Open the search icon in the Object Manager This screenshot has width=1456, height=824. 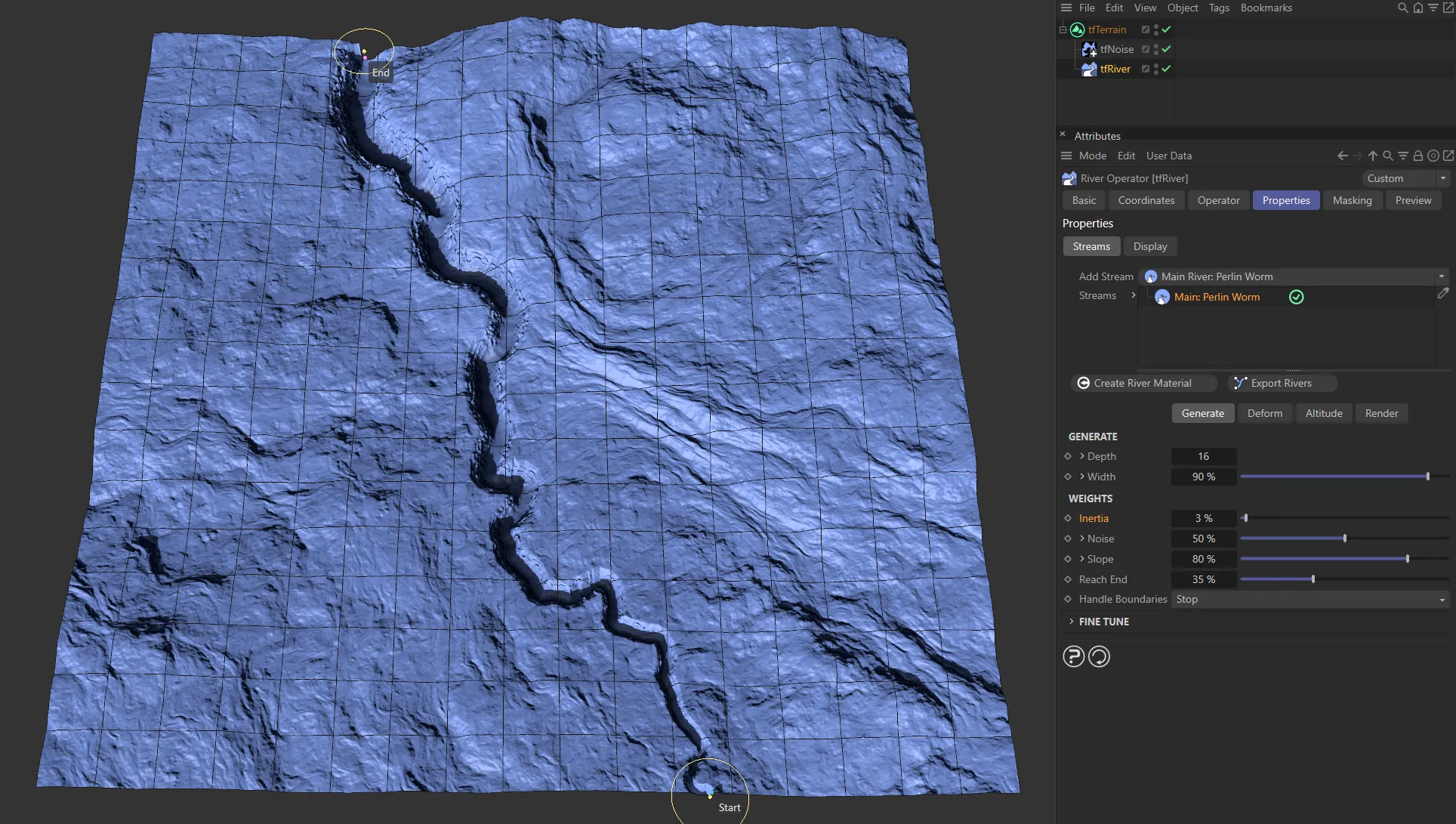pos(1402,8)
